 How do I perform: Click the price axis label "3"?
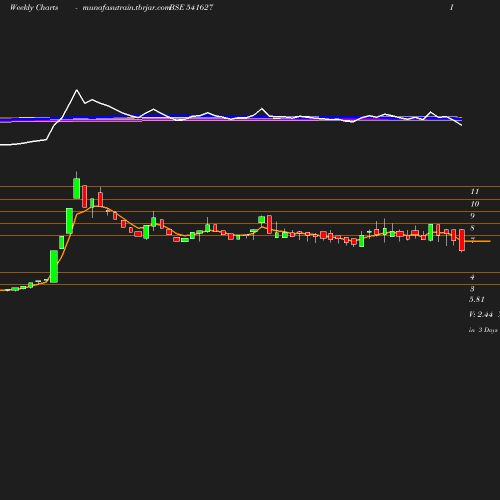coord(472,289)
